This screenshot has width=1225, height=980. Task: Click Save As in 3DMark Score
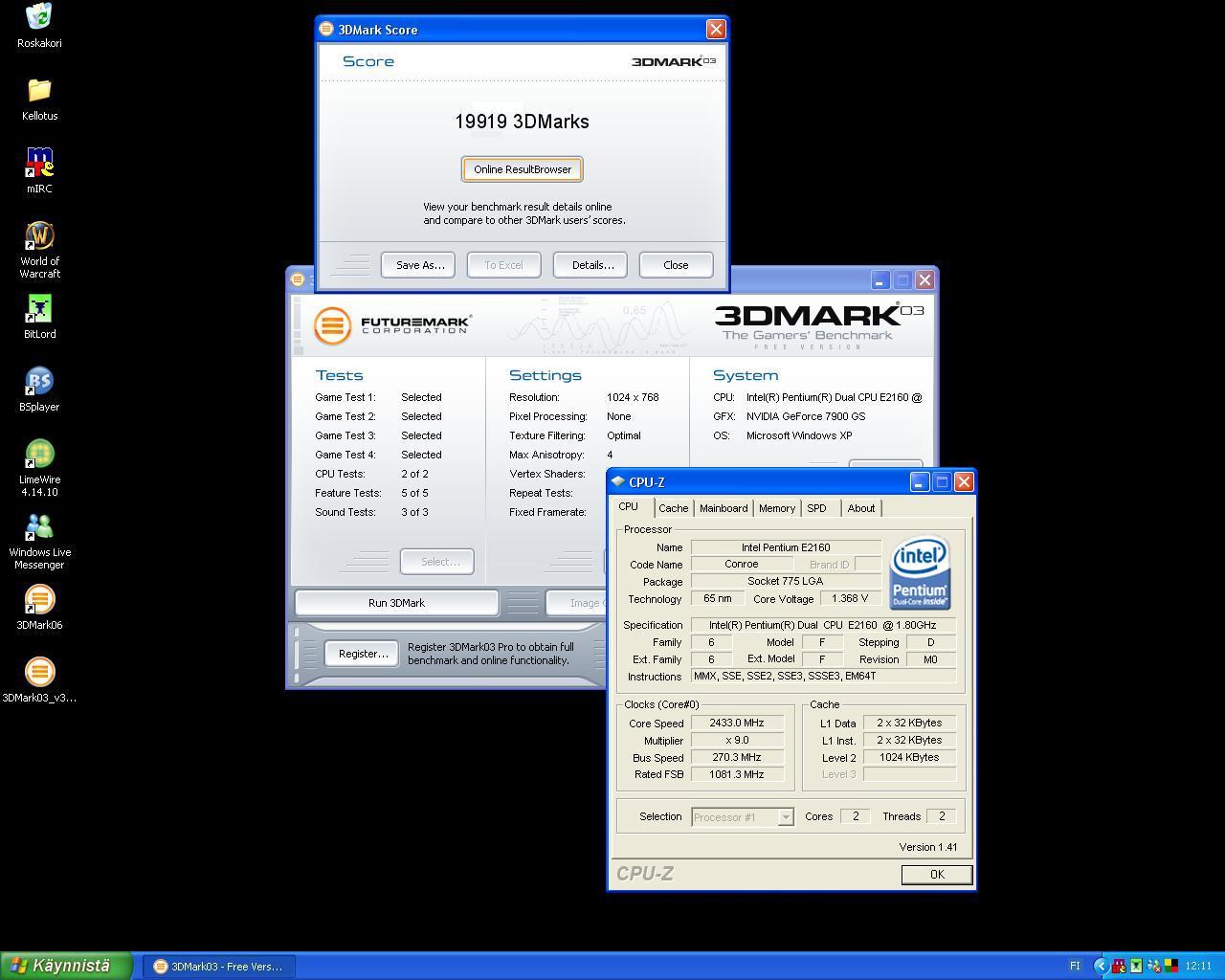(420, 265)
